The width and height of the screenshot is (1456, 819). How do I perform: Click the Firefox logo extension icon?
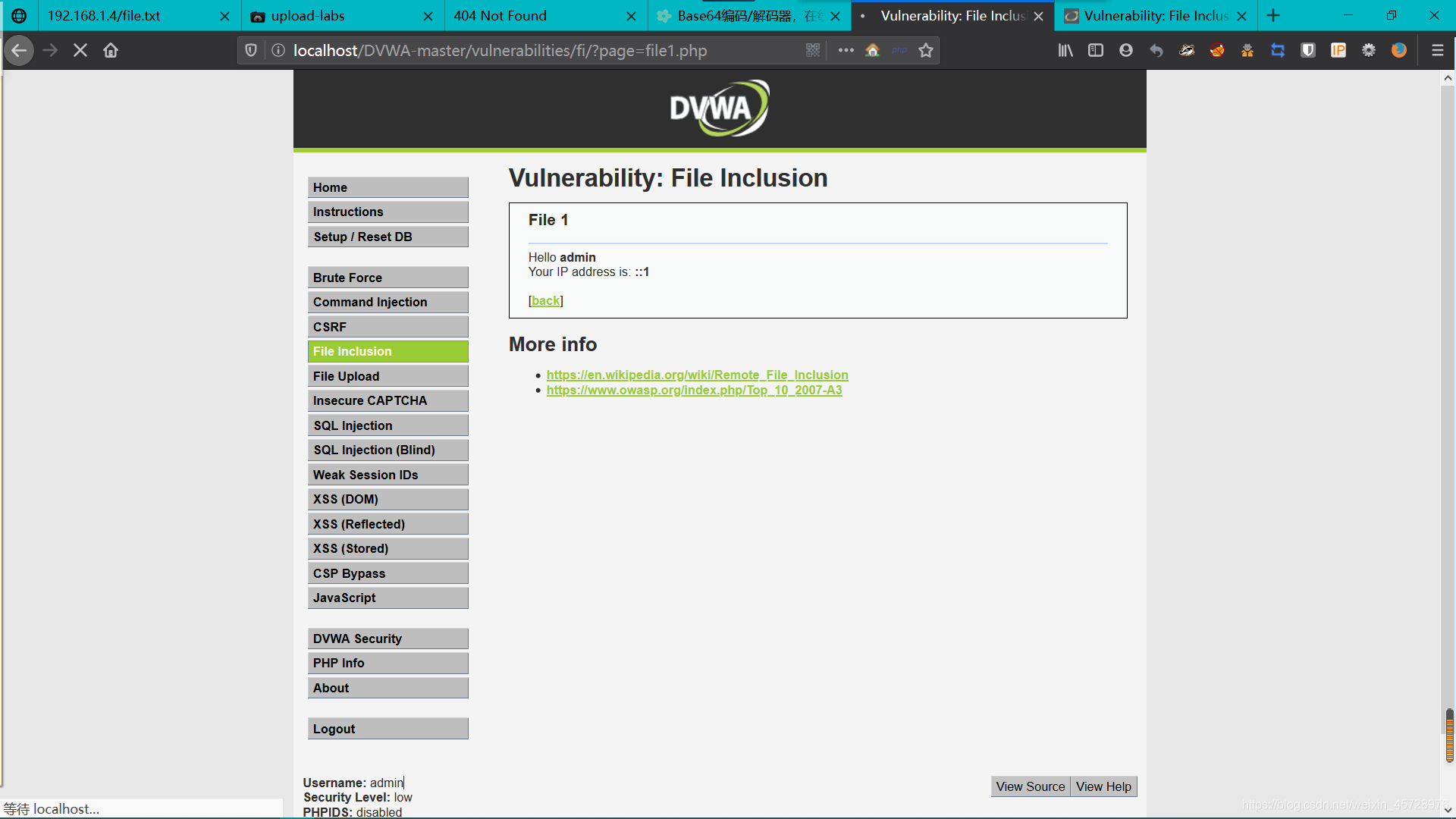click(x=1399, y=50)
